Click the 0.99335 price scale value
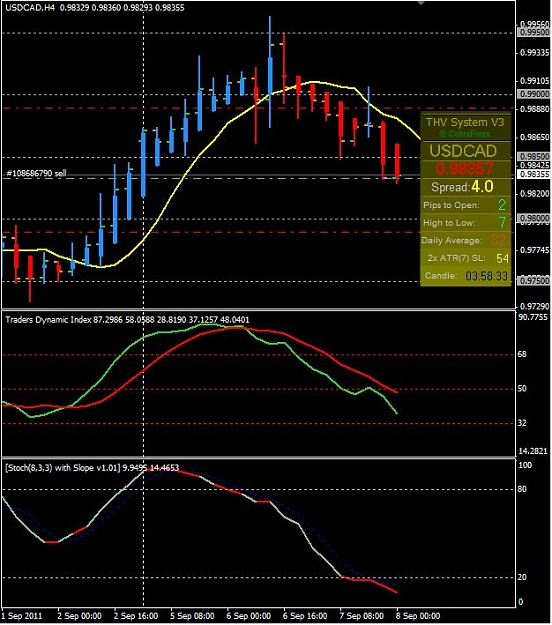 (534, 53)
